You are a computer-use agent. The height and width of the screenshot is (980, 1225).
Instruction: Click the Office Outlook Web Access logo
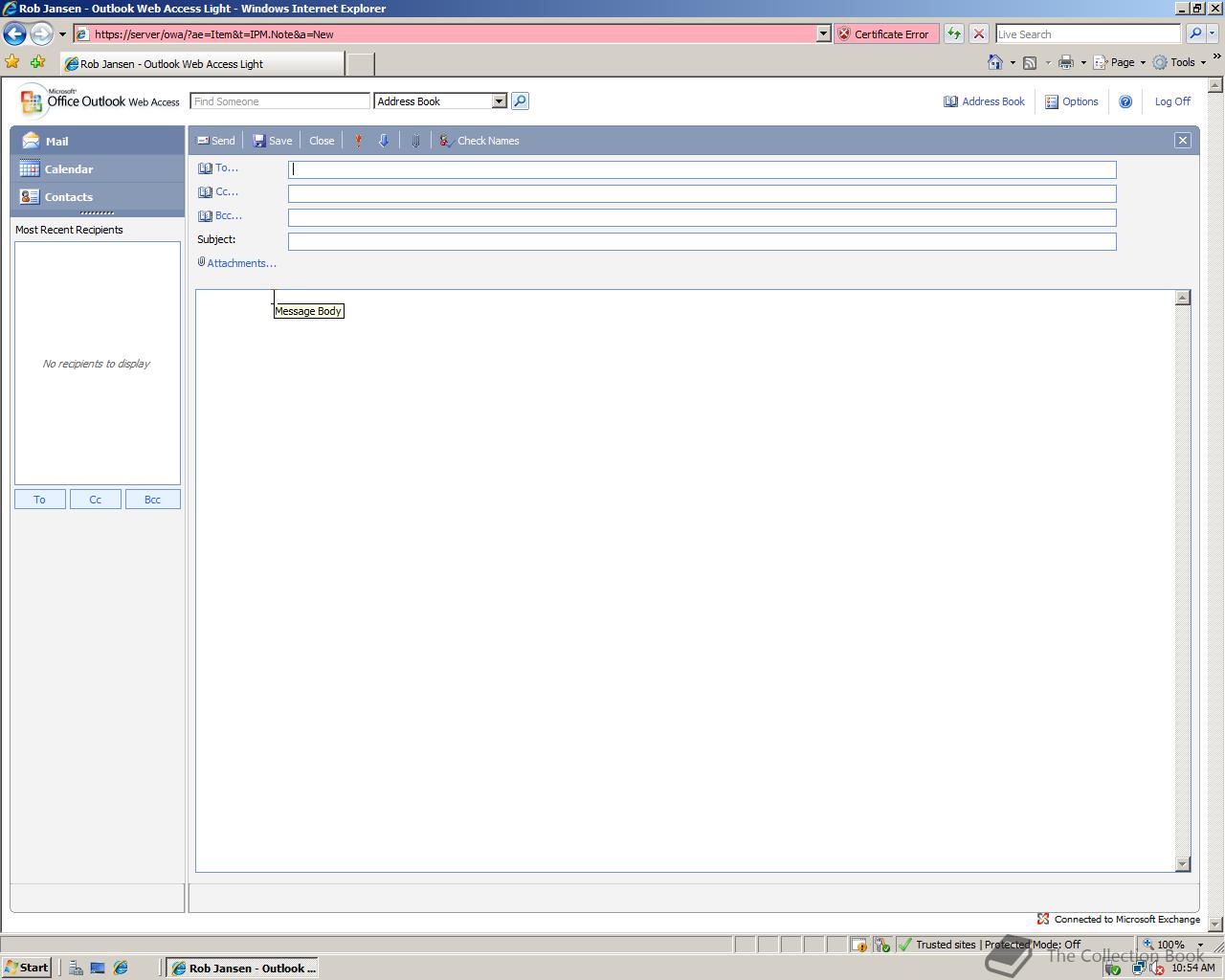coord(100,100)
